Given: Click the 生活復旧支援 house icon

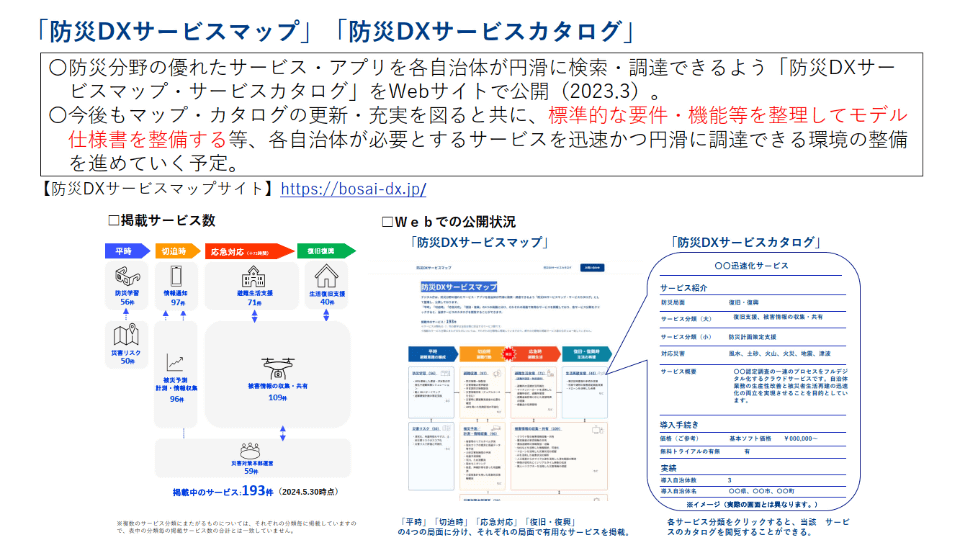Looking at the screenshot, I should coord(326,276).
